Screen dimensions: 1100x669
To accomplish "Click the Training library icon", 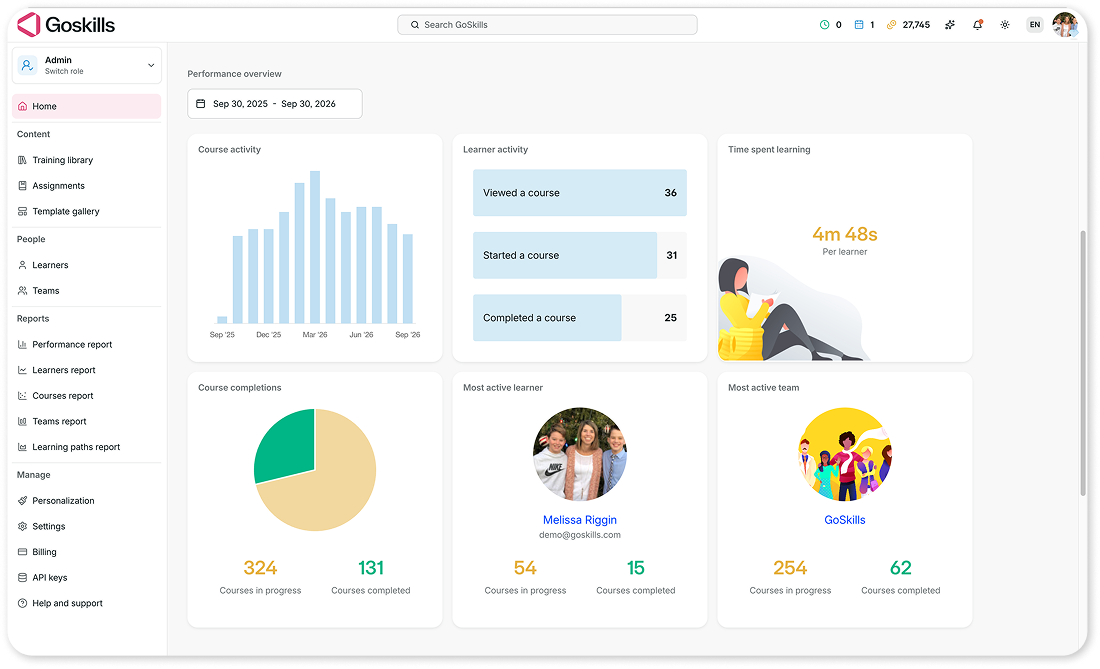I will pos(22,160).
